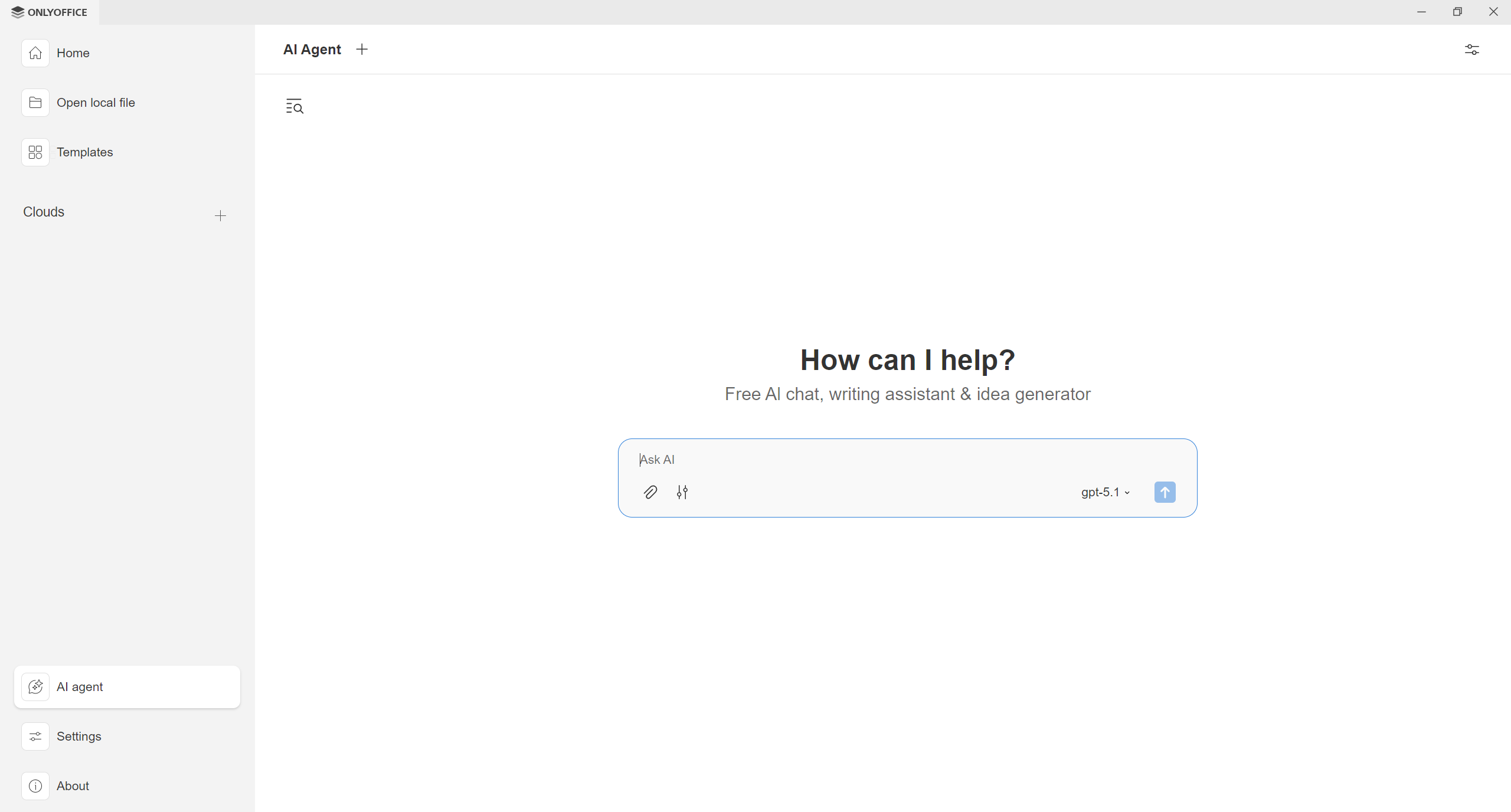1511x812 pixels.
Task: Click the ONLYOFFICE logo in title bar
Action: pyautogui.click(x=50, y=12)
